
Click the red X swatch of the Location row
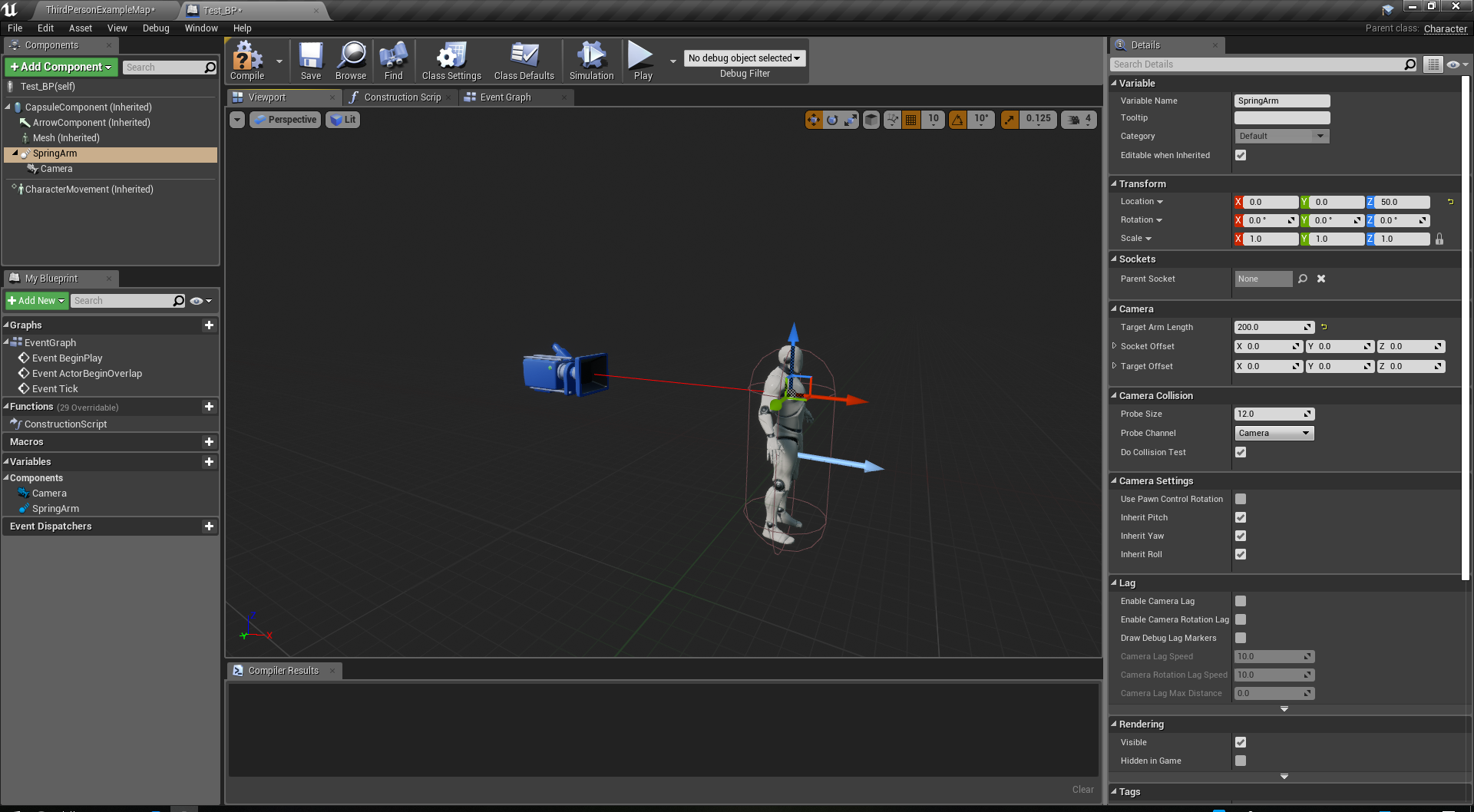coord(1238,201)
